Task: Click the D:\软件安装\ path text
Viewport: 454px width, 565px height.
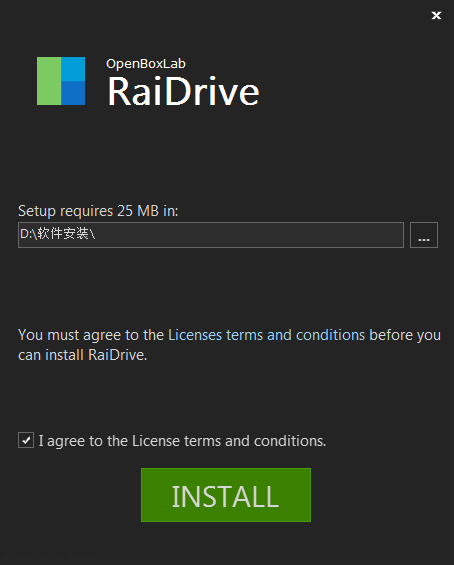Action: (58, 234)
